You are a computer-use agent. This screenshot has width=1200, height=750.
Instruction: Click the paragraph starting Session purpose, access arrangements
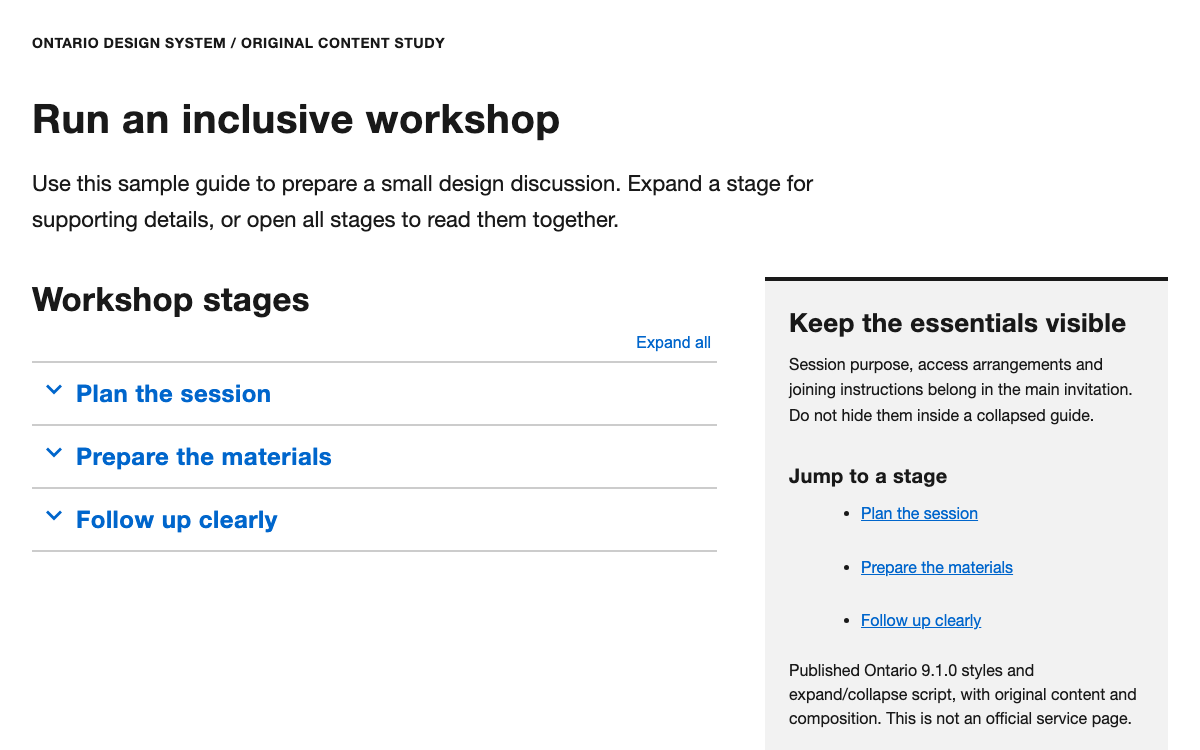961,390
